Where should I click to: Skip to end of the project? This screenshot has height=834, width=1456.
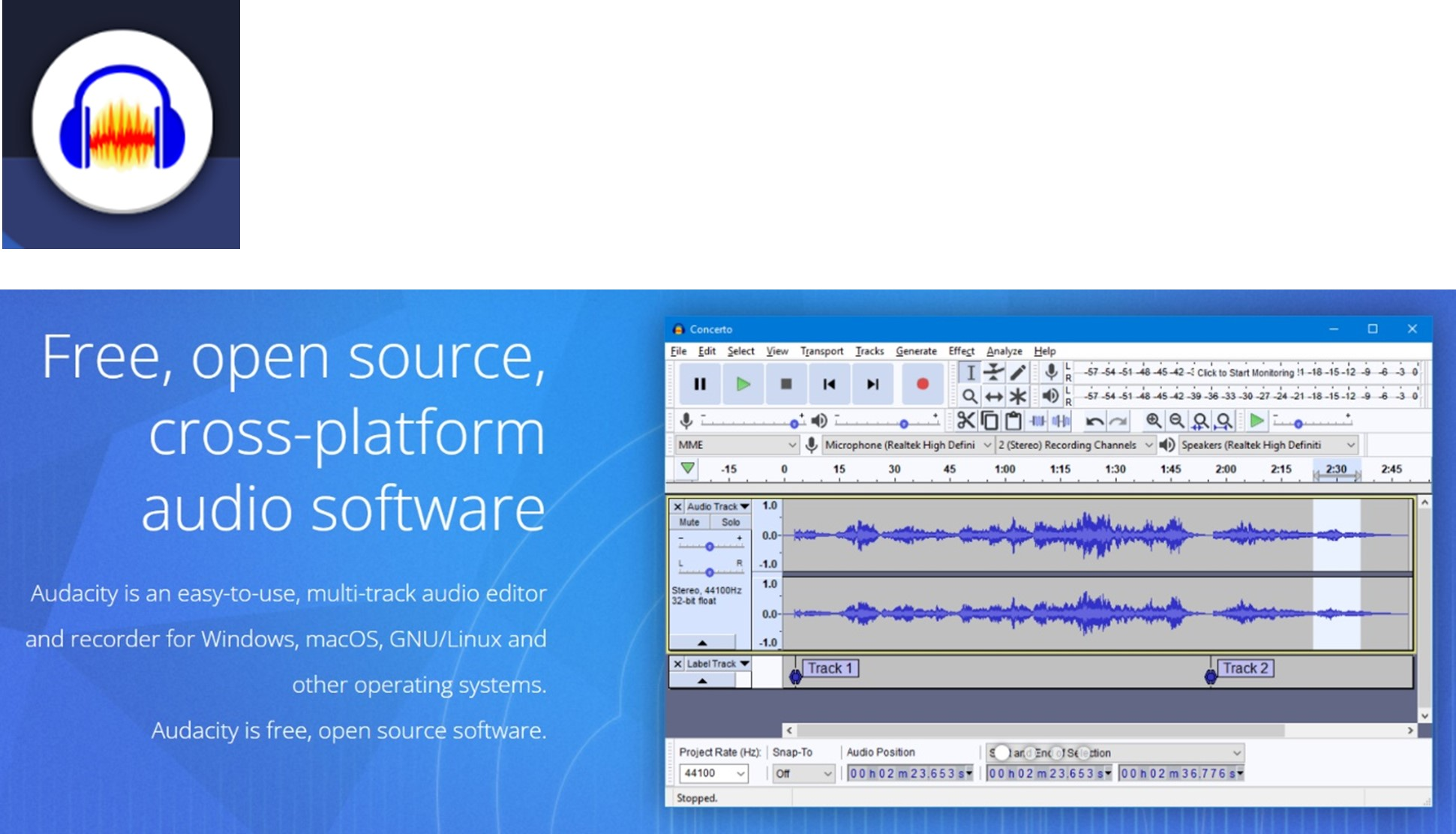[x=872, y=384]
